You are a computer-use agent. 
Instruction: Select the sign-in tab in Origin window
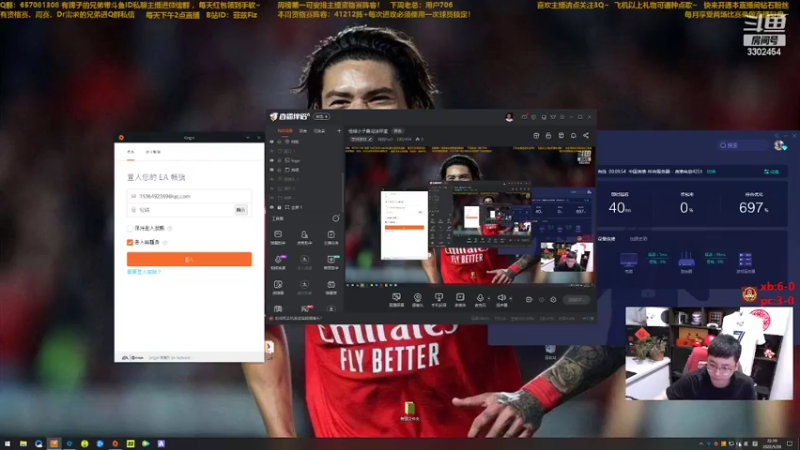pos(131,152)
